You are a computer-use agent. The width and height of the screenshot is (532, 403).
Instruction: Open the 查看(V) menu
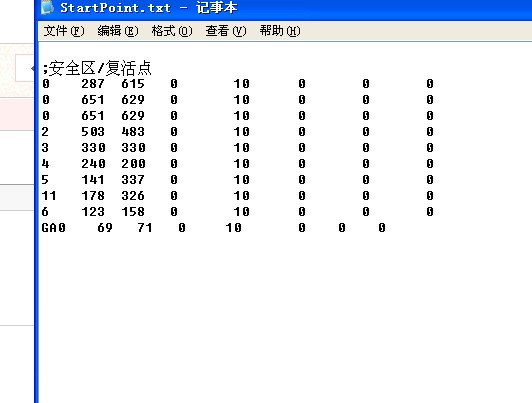pos(226,31)
